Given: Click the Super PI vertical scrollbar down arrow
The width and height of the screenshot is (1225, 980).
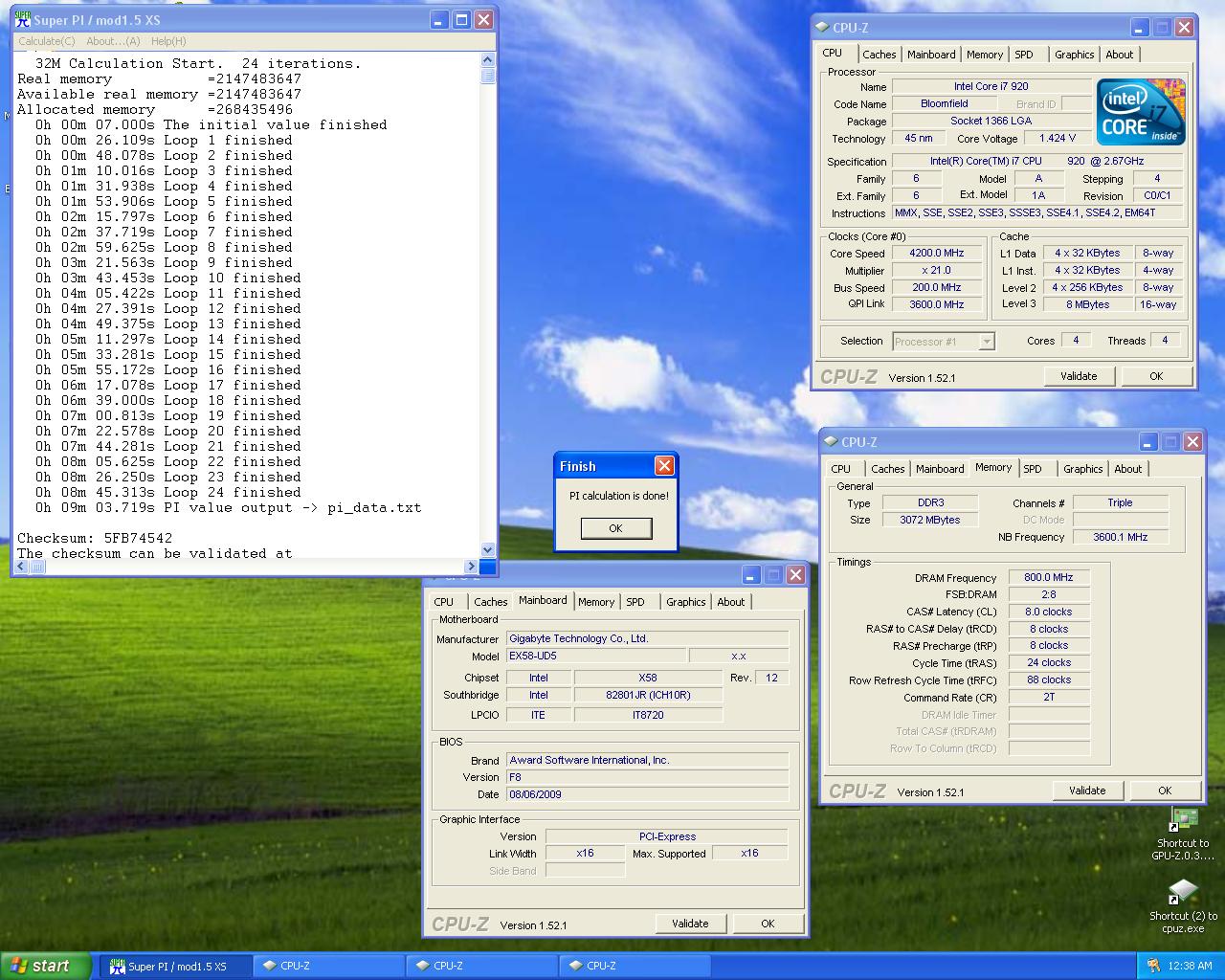Looking at the screenshot, I should (x=488, y=550).
